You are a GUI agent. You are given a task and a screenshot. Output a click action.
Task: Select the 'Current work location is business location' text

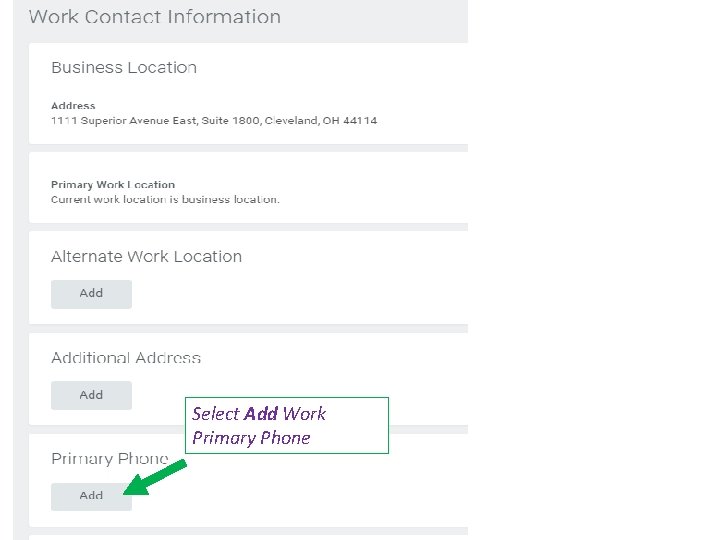(165, 199)
